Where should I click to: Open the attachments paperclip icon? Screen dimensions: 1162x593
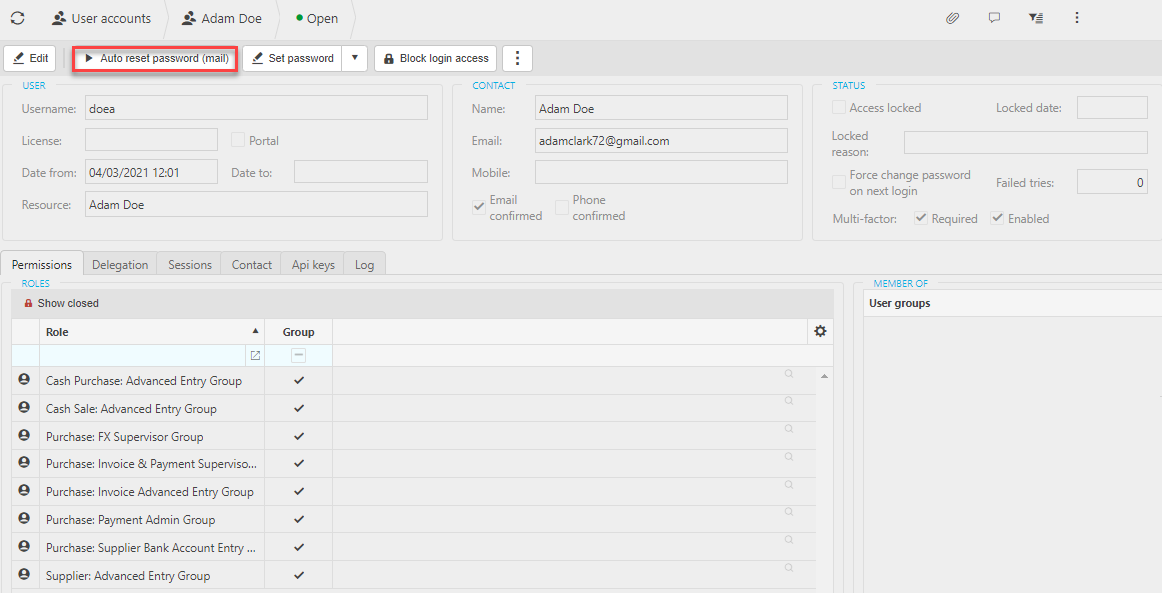(952, 18)
